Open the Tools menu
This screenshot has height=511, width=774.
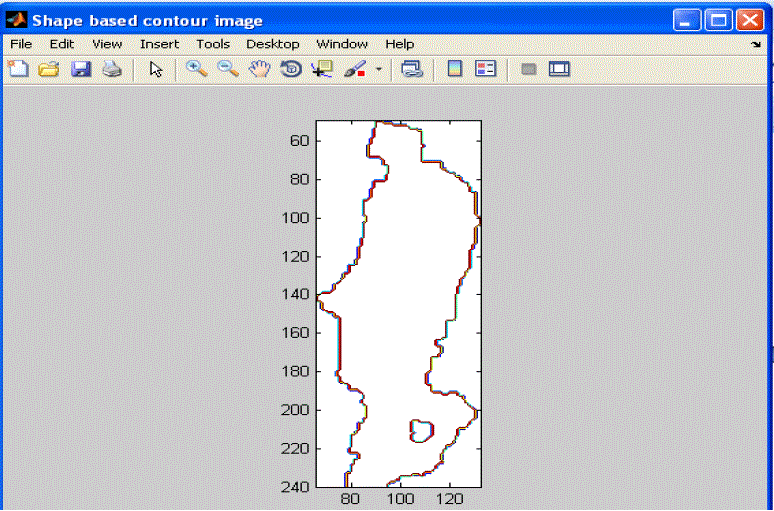pyautogui.click(x=213, y=44)
